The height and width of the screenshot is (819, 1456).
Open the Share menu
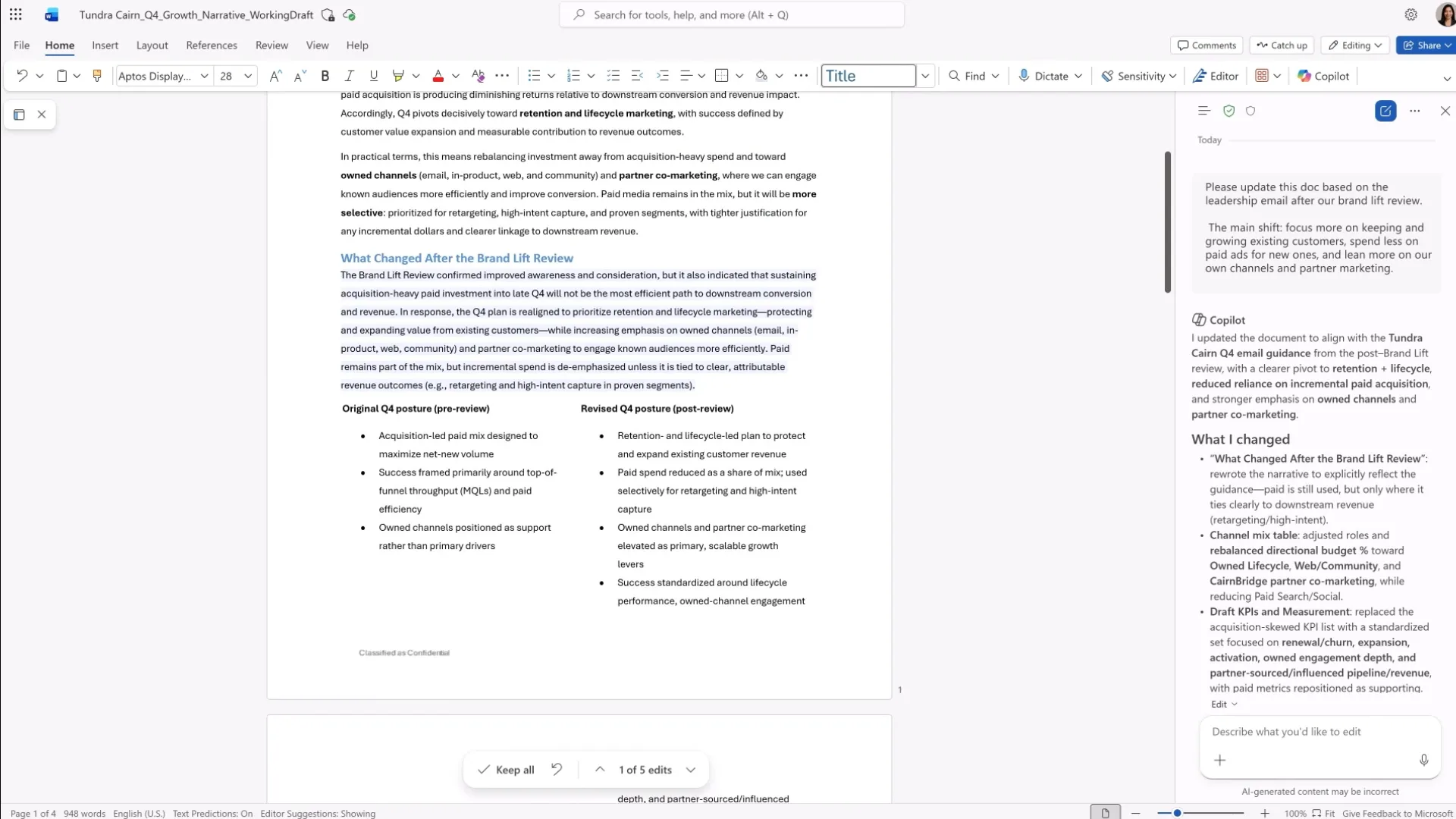1426,45
